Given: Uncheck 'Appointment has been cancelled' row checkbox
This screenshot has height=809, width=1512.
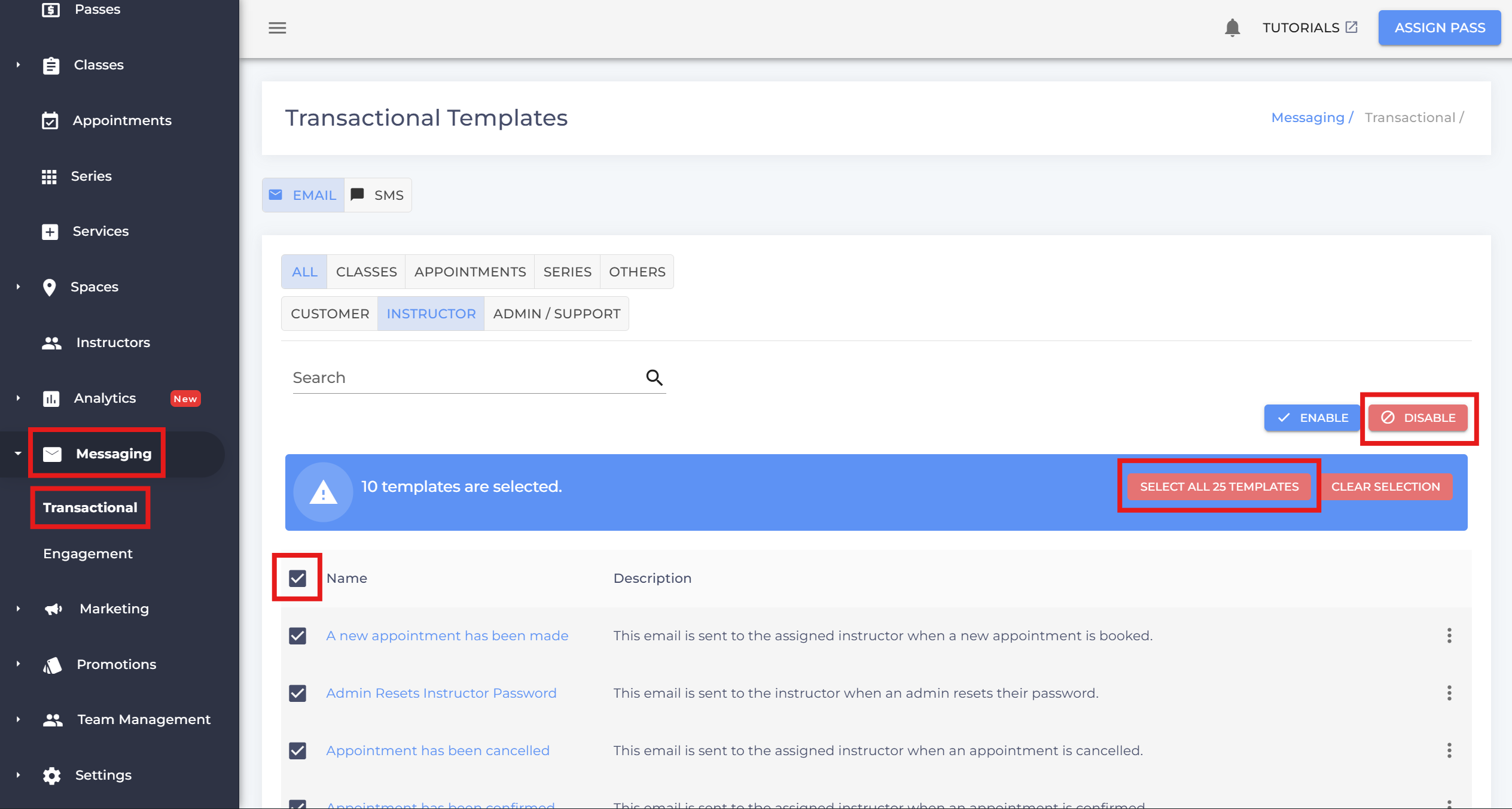Looking at the screenshot, I should tap(297, 750).
